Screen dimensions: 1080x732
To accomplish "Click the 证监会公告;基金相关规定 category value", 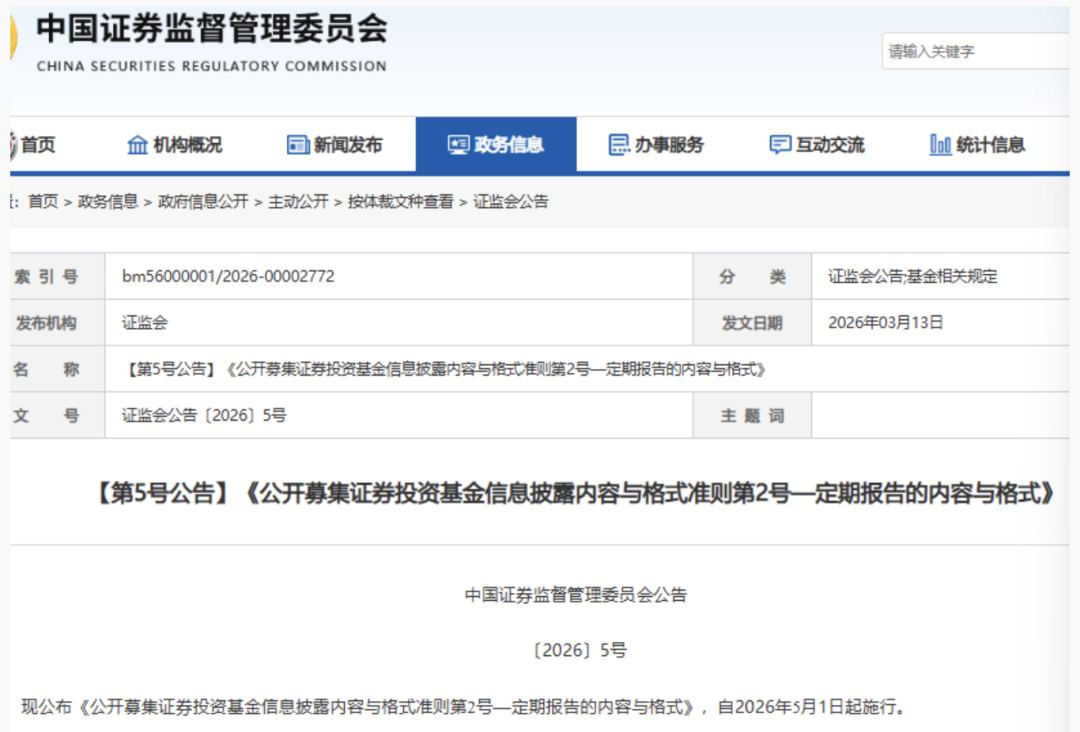I will [x=913, y=276].
